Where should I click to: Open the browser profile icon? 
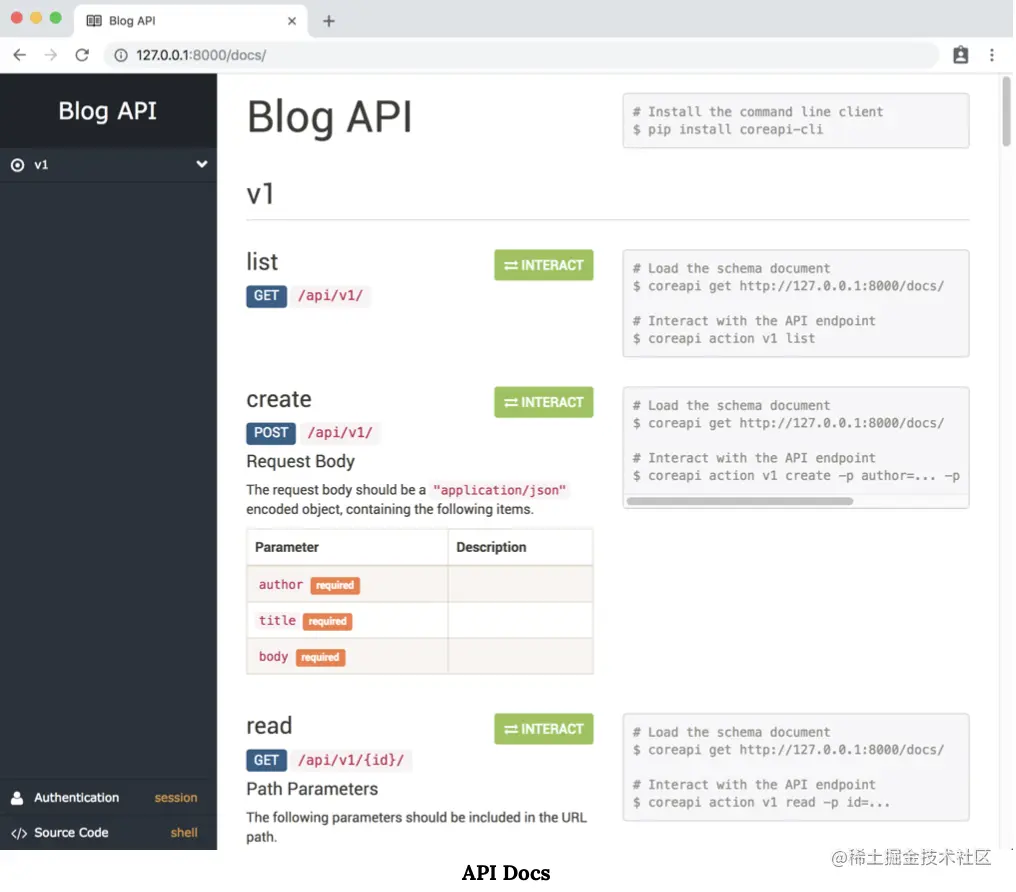click(960, 55)
